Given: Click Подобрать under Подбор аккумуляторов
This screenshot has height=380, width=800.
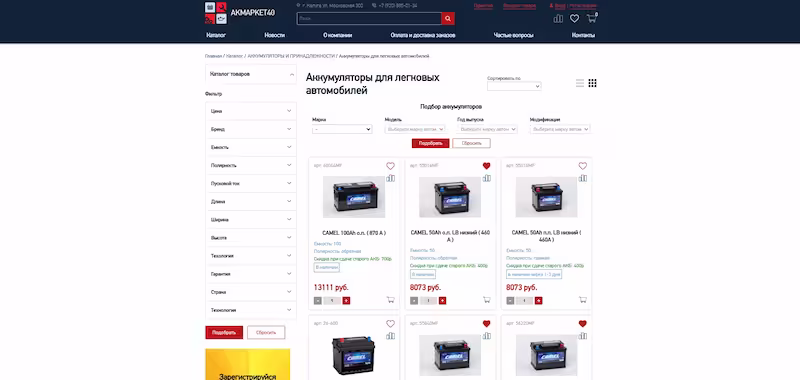Looking at the screenshot, I should pyautogui.click(x=431, y=143).
